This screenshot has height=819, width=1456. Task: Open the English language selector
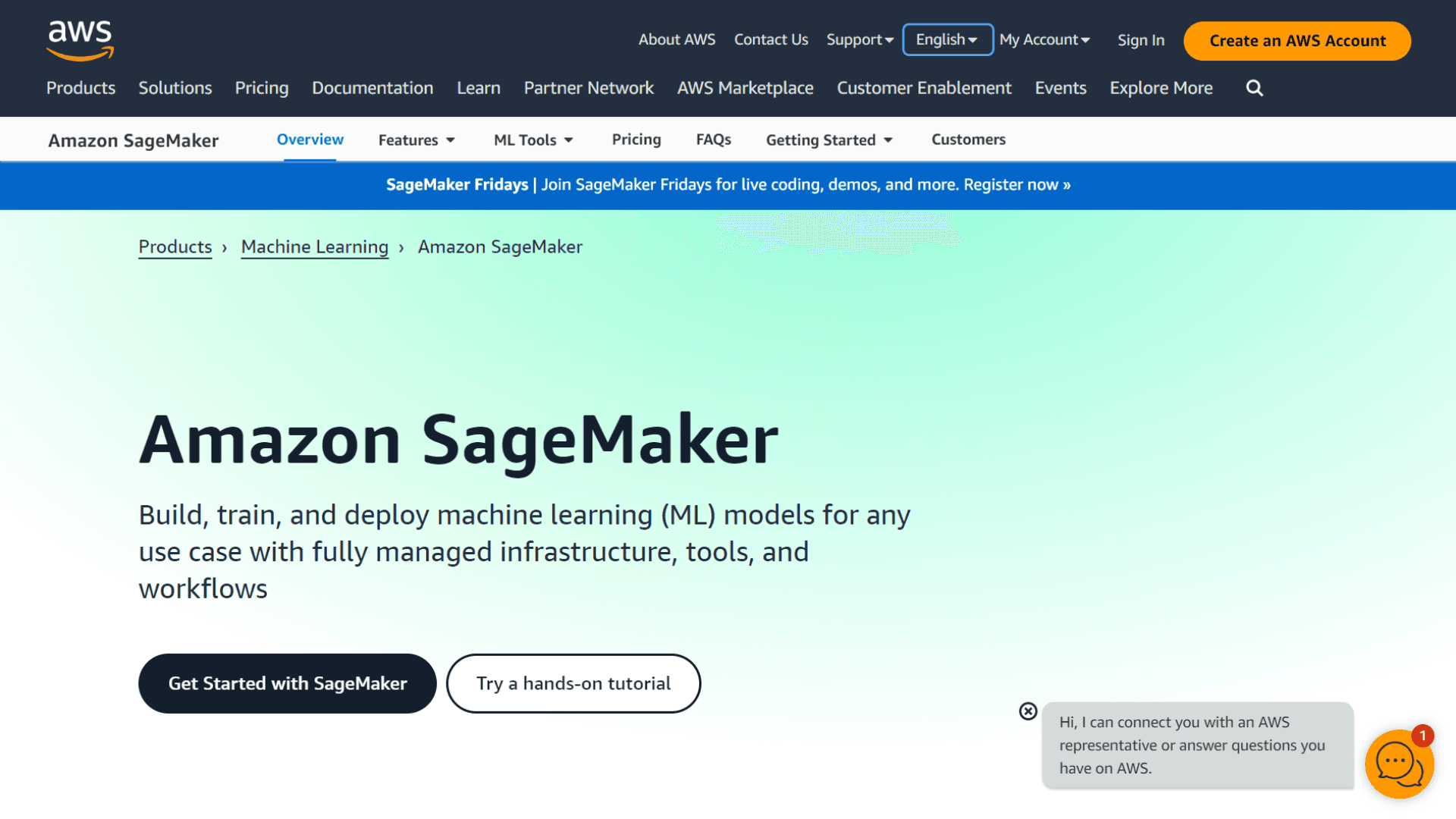click(947, 39)
